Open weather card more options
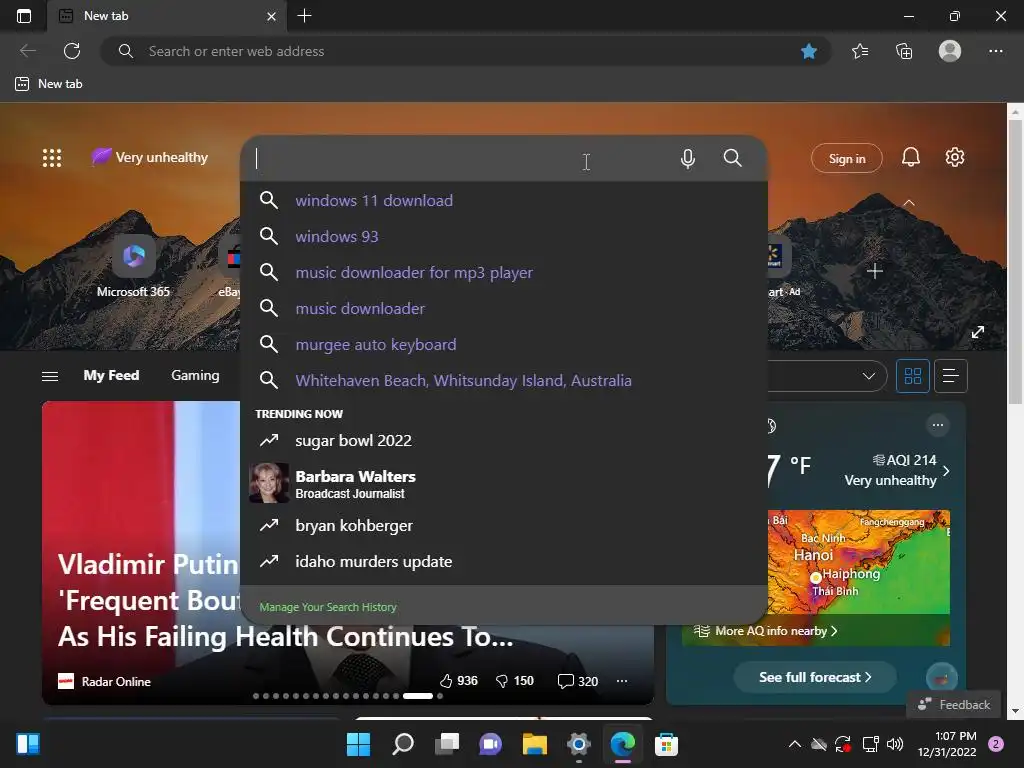Image resolution: width=1024 pixels, height=768 pixels. pos(938,425)
